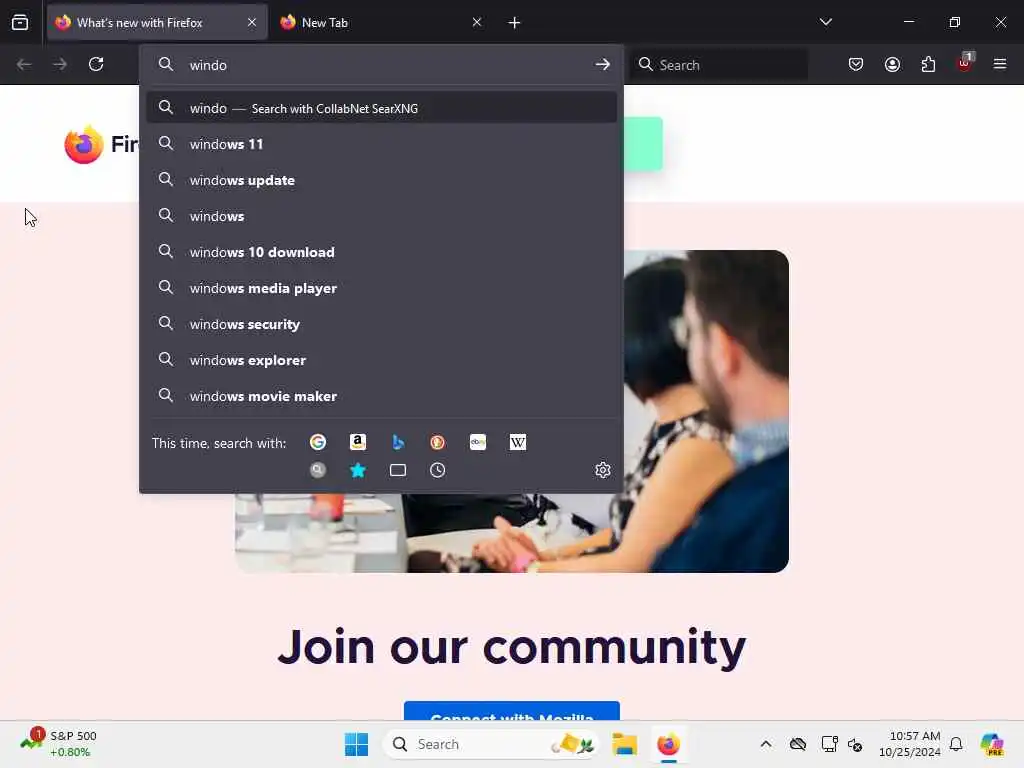Image resolution: width=1024 pixels, height=768 pixels.
Task: Search open tabs using the tab icon
Action: [398, 470]
